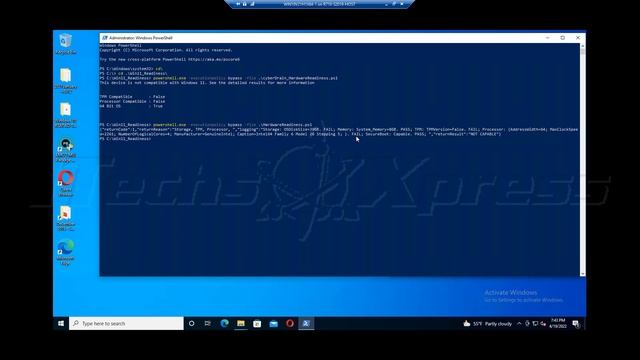Click the current PS C:\Win11_Readiness> prompt
The width and height of the screenshot is (640, 360).
[x=125, y=139]
